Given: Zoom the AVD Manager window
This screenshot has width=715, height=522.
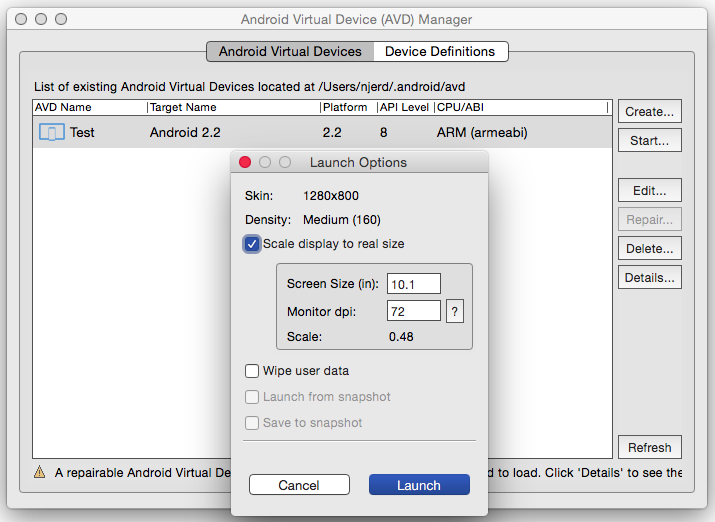Looking at the screenshot, I should pos(61,19).
